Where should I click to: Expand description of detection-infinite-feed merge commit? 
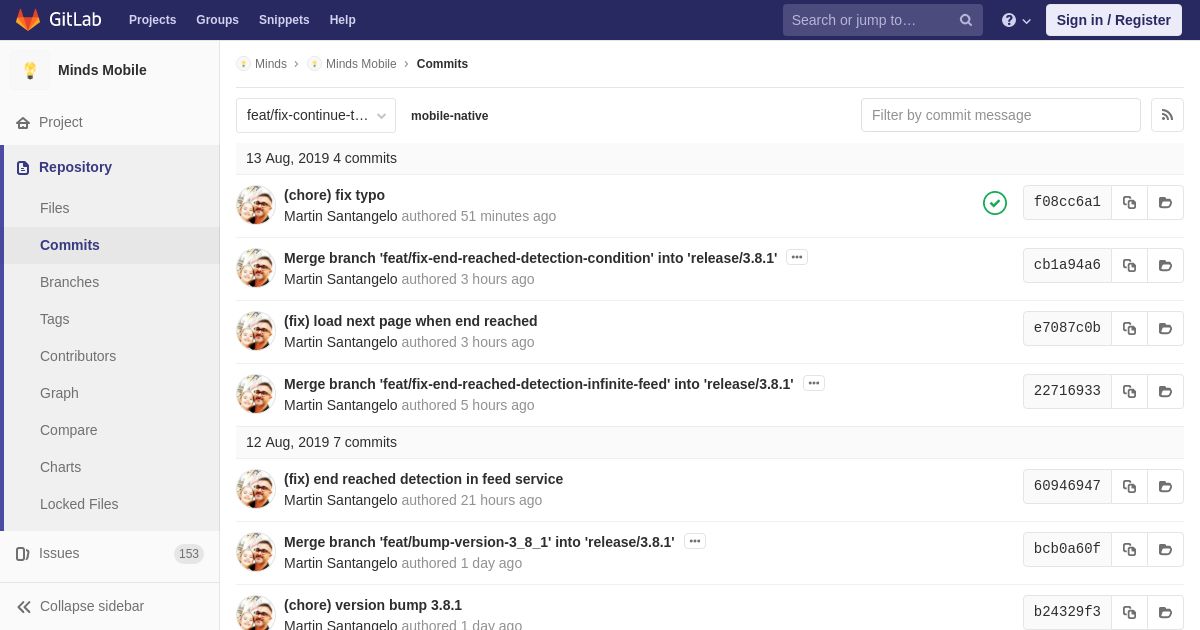click(x=814, y=383)
